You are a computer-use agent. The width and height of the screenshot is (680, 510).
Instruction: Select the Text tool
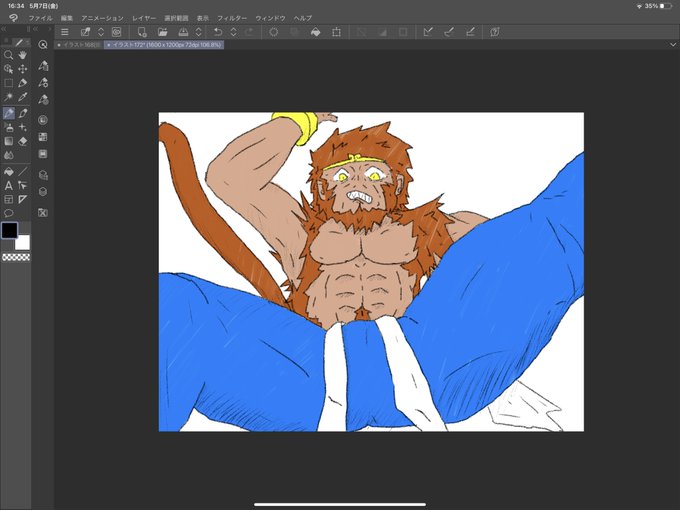tap(8, 186)
